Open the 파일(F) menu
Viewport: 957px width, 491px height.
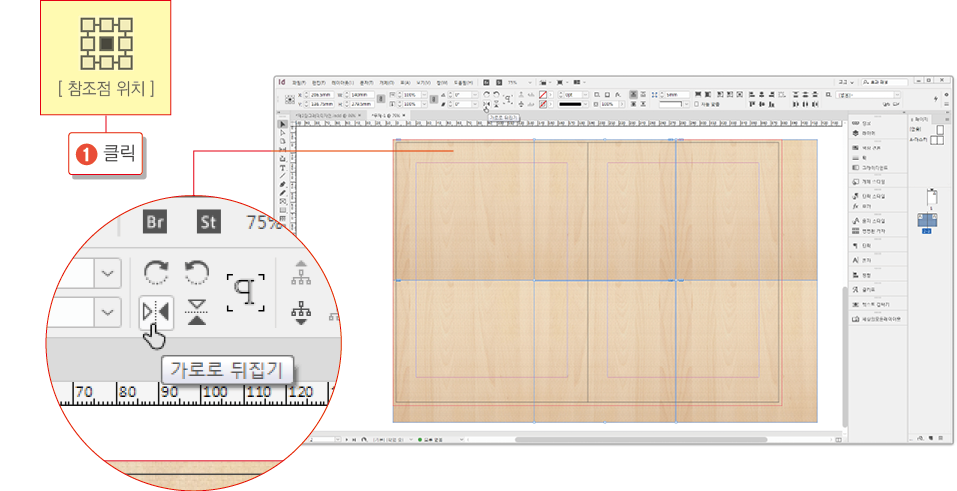click(300, 82)
